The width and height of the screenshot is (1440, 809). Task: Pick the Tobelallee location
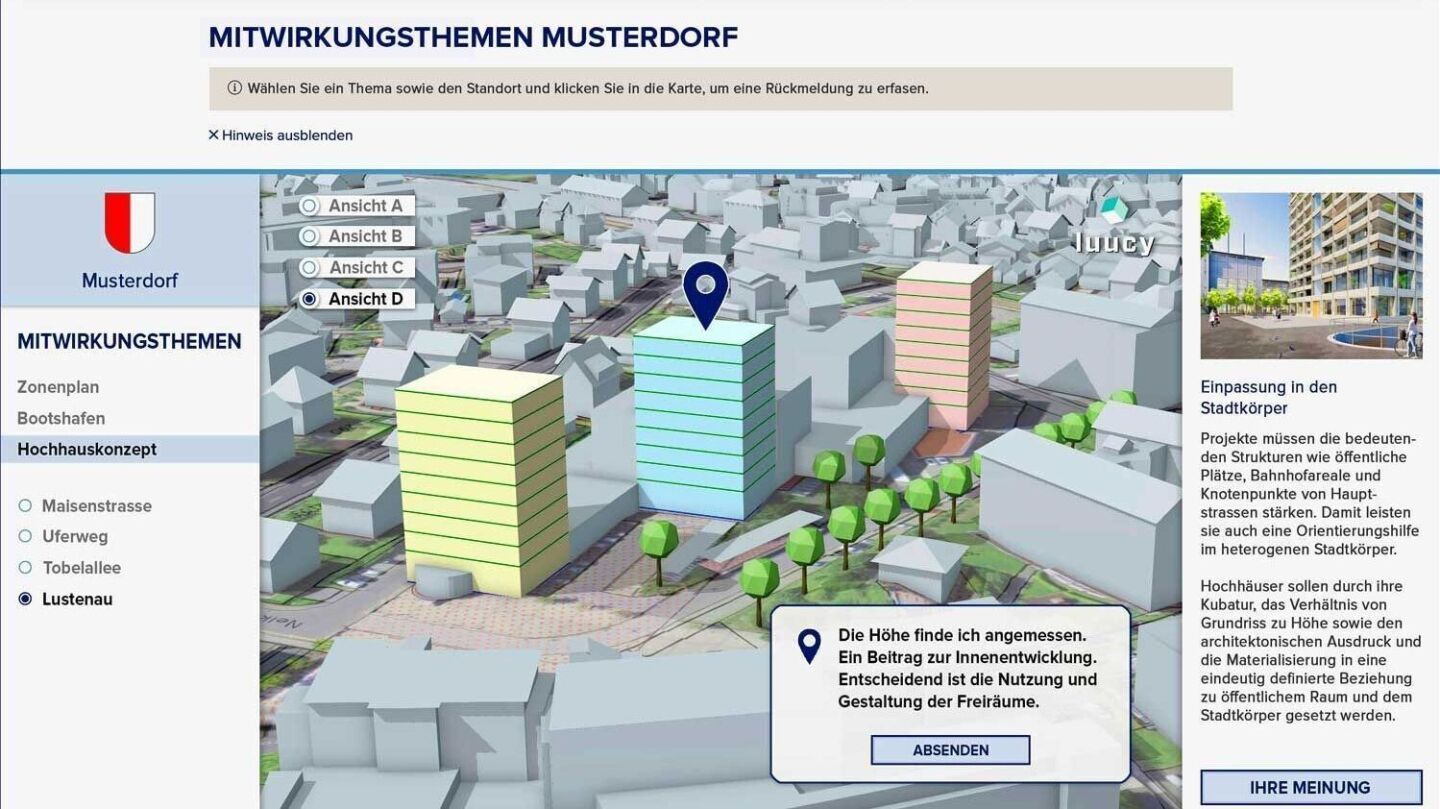click(26, 568)
